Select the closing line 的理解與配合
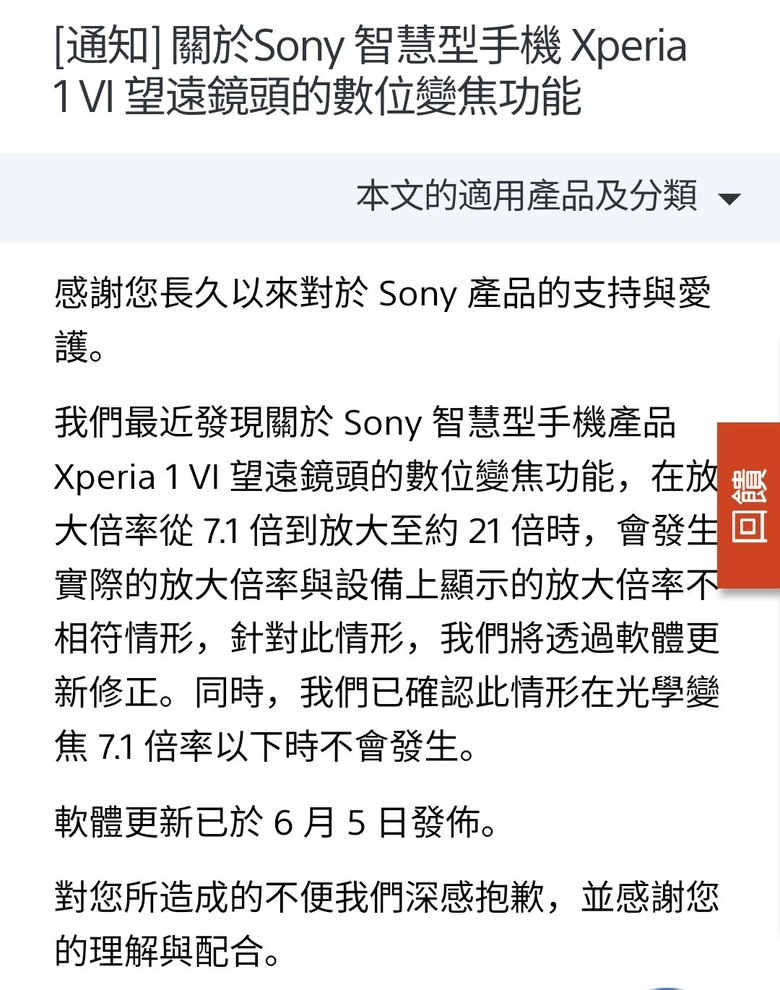The width and height of the screenshot is (780, 990). pos(167,951)
